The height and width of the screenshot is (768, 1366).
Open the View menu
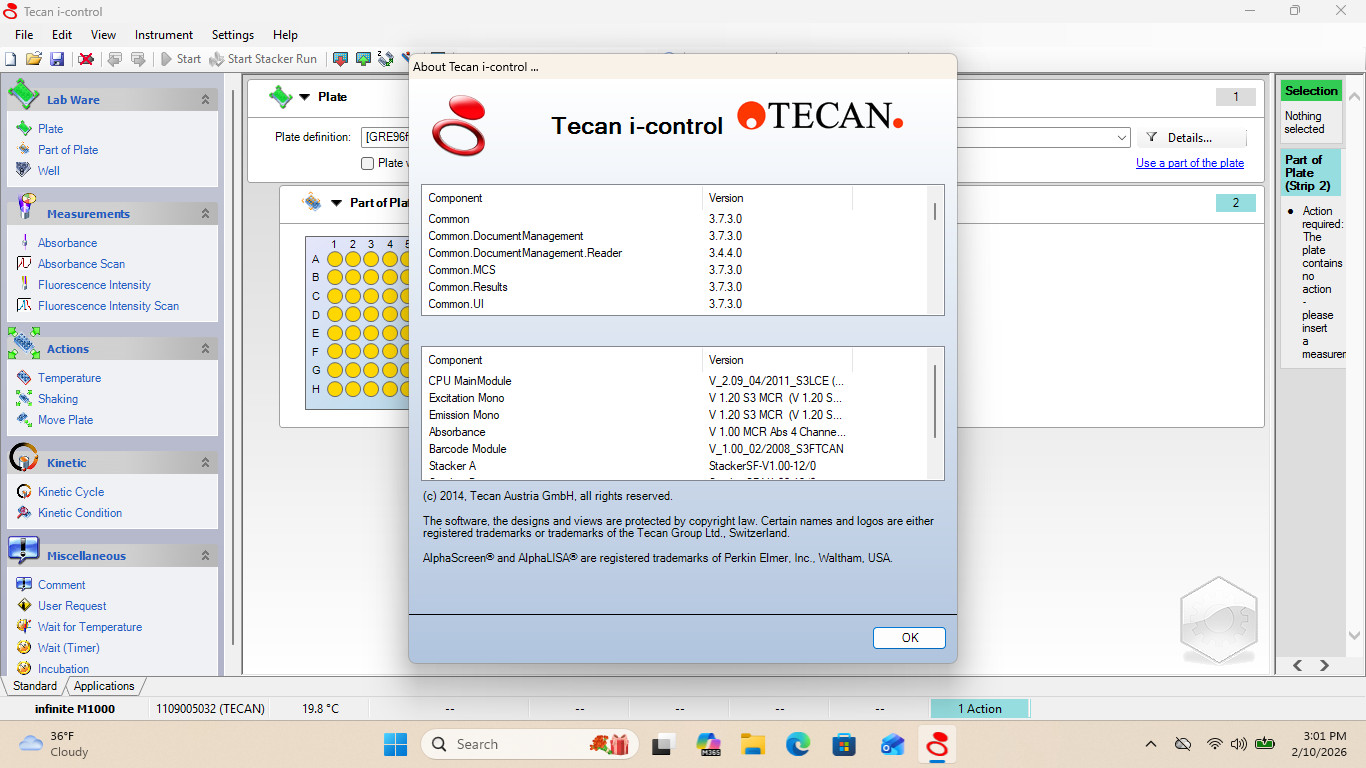[103, 35]
